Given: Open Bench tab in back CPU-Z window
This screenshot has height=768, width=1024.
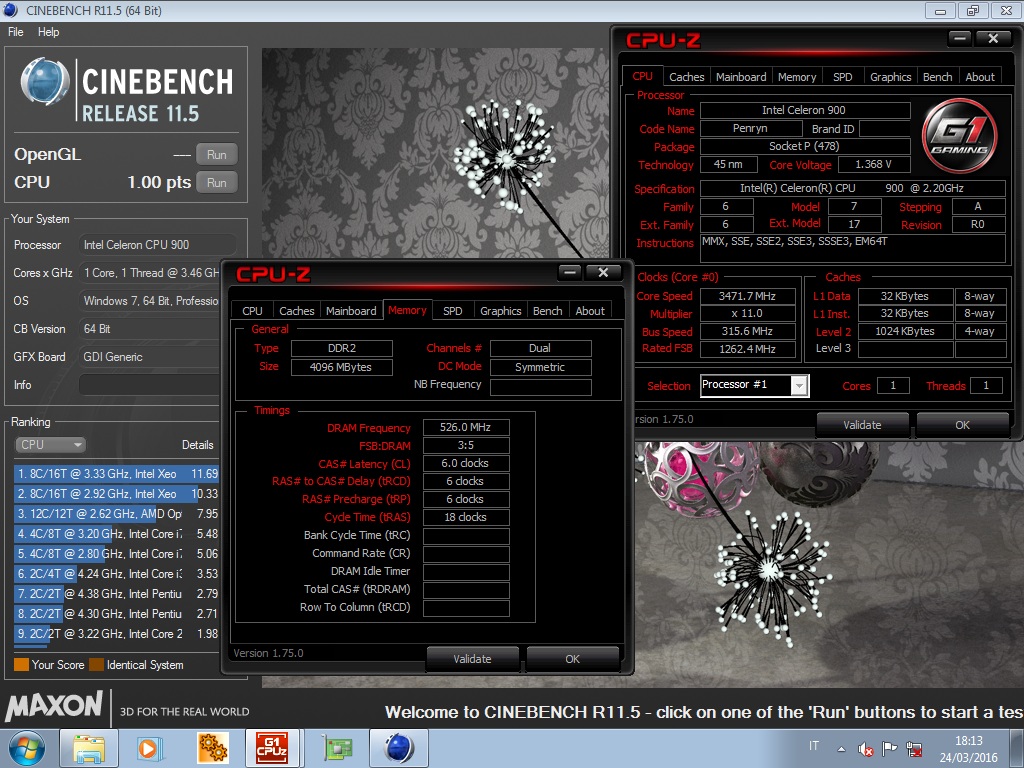Looking at the screenshot, I should 938,76.
